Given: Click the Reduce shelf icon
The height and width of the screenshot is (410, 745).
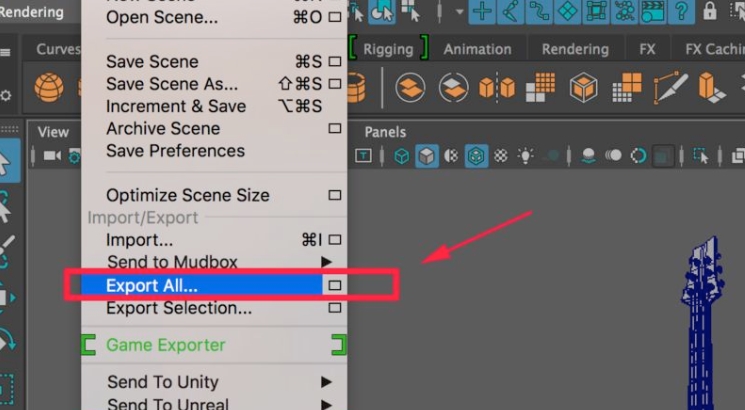Looking at the screenshot, I should [627, 87].
